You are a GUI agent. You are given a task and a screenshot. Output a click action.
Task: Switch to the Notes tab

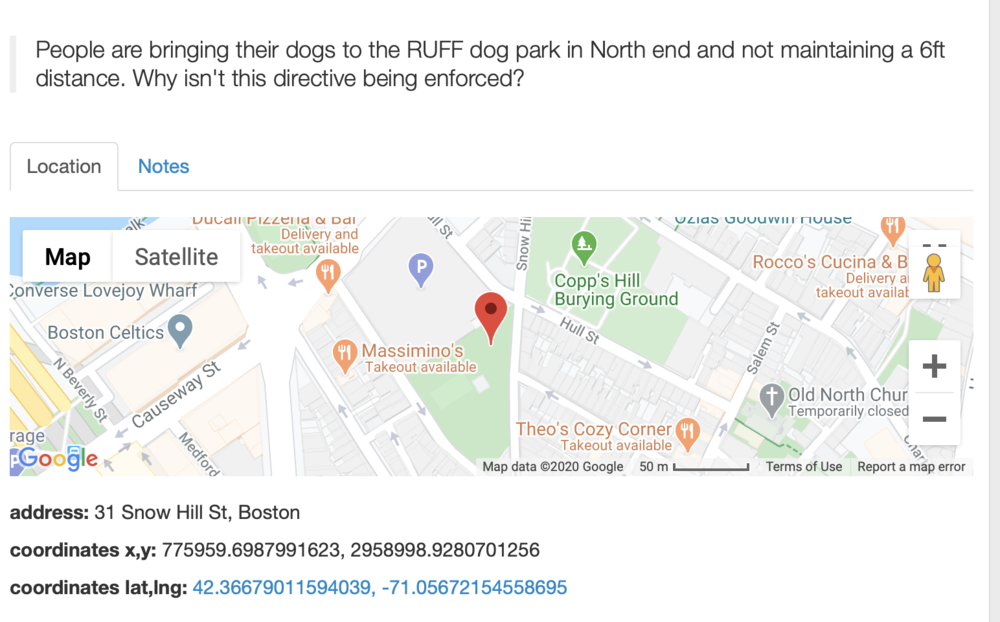point(164,167)
